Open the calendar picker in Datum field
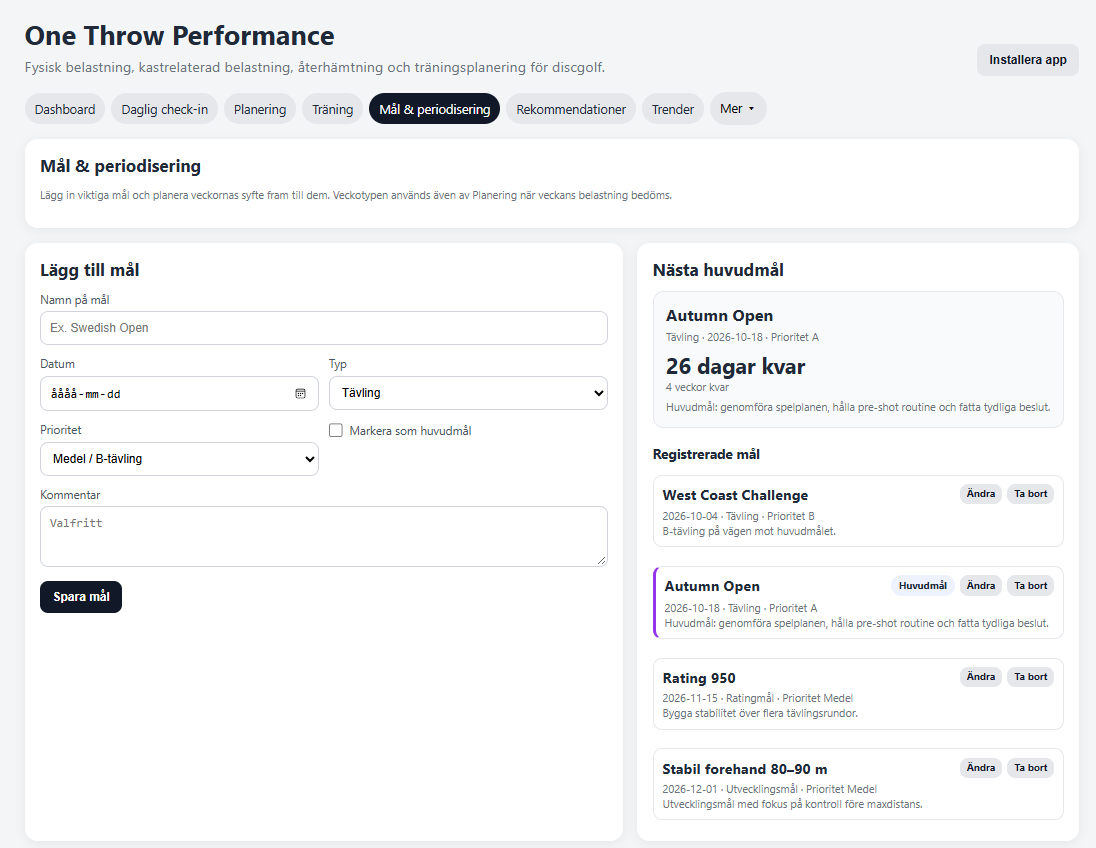This screenshot has width=1096, height=848. (x=301, y=394)
